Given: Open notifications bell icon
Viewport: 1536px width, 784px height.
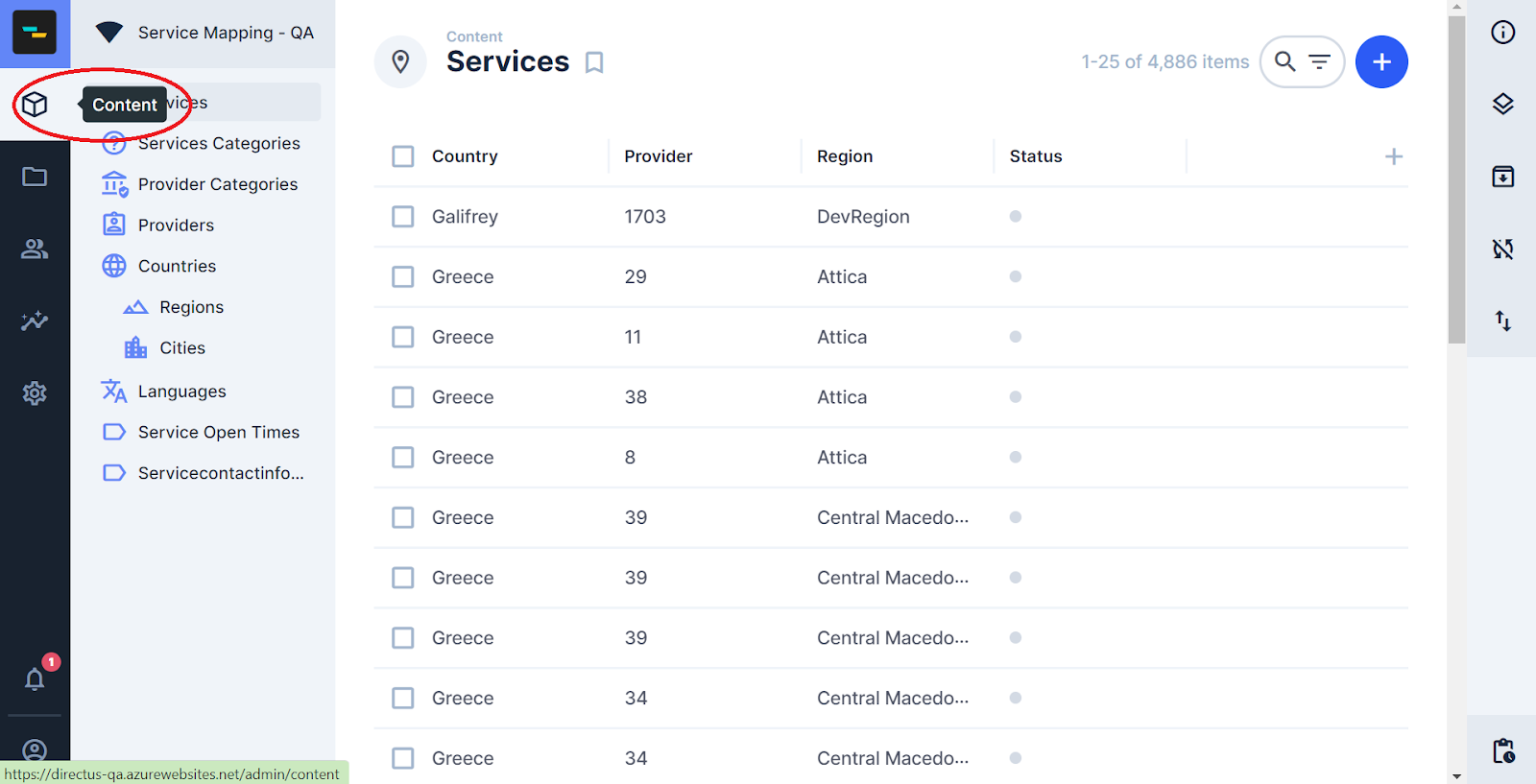Looking at the screenshot, I should click(35, 679).
